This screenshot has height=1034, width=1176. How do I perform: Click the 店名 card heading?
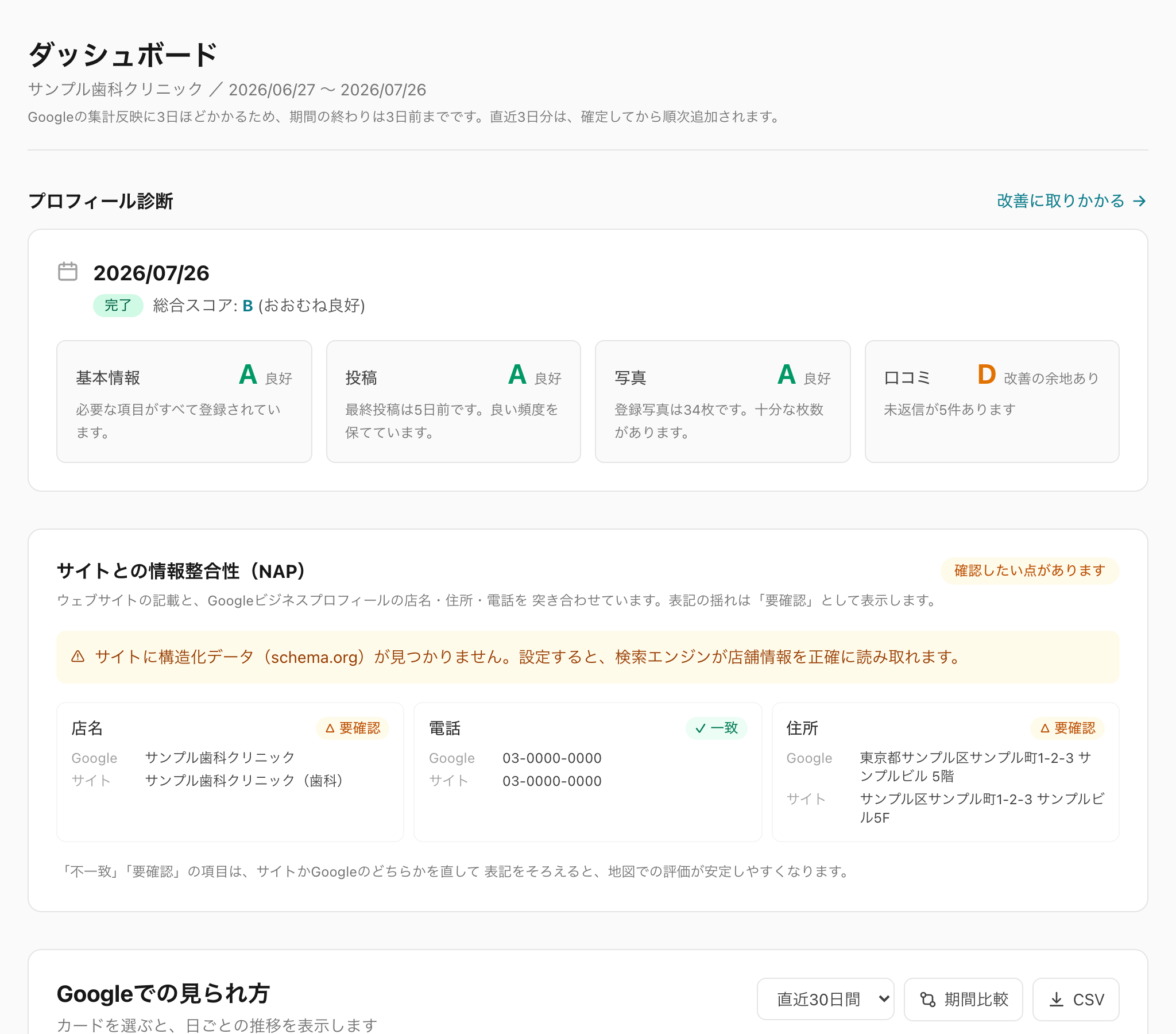(x=87, y=728)
